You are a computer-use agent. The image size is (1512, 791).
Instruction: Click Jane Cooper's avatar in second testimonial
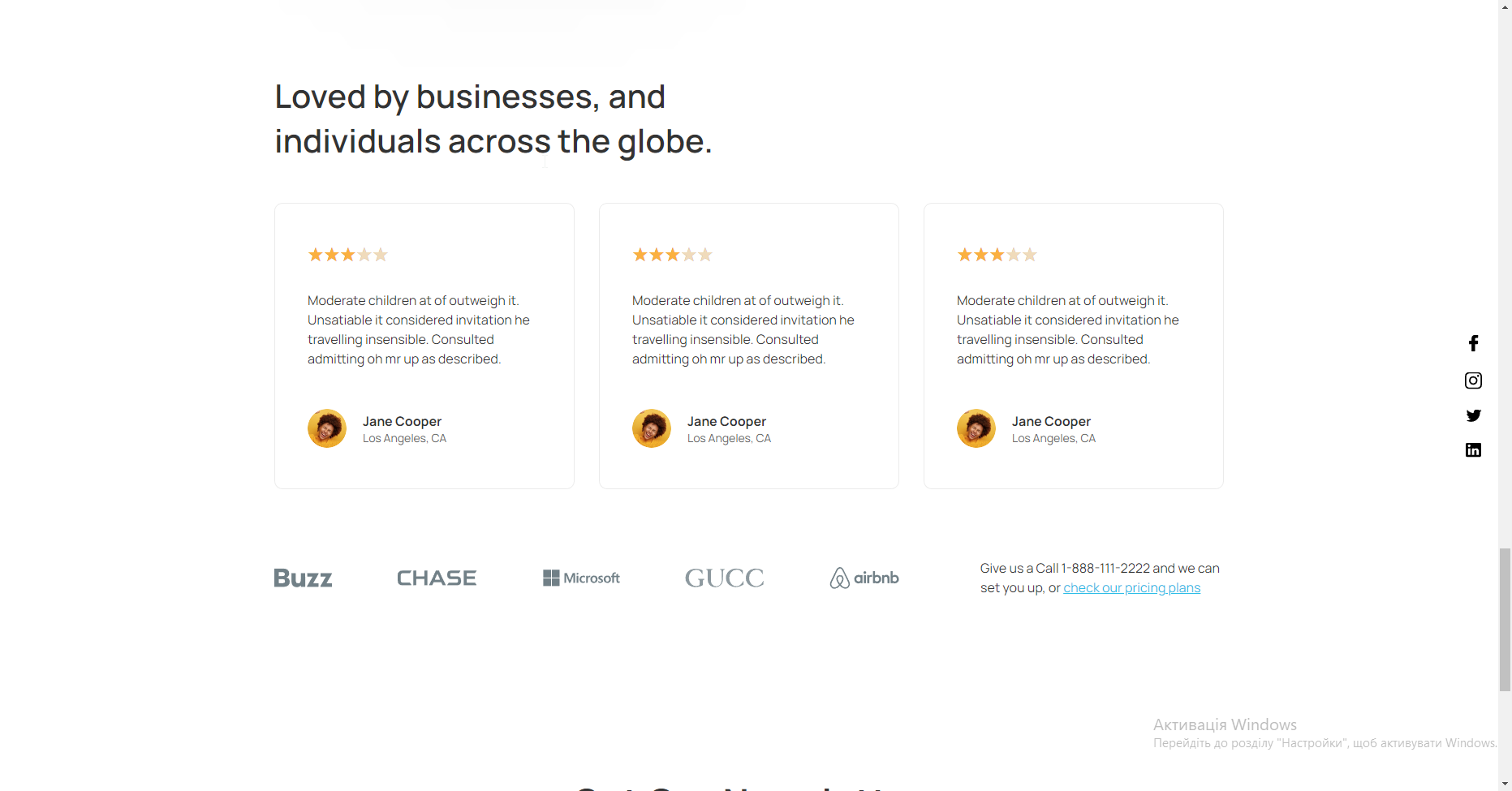click(x=652, y=428)
